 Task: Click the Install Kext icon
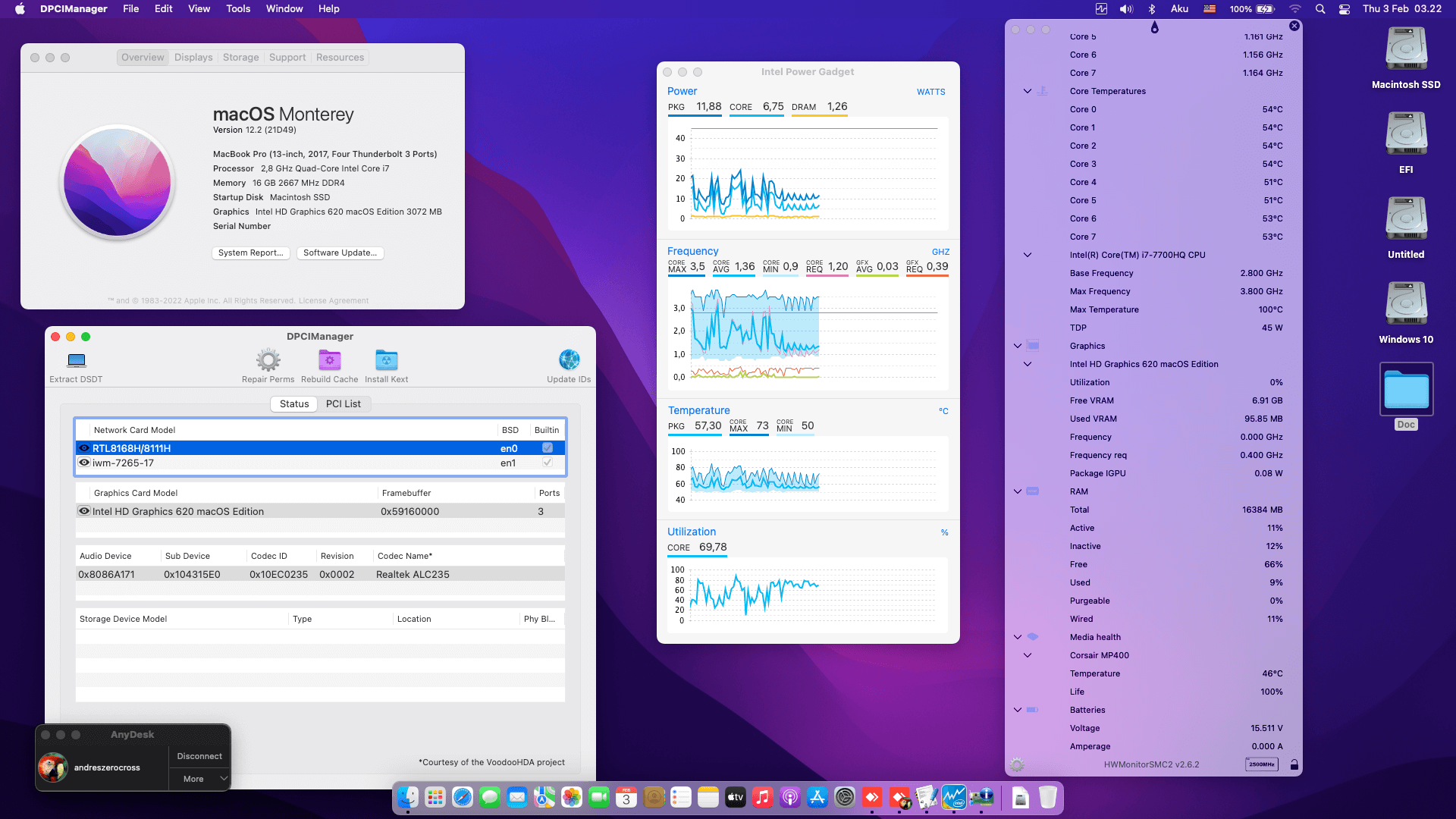click(386, 360)
